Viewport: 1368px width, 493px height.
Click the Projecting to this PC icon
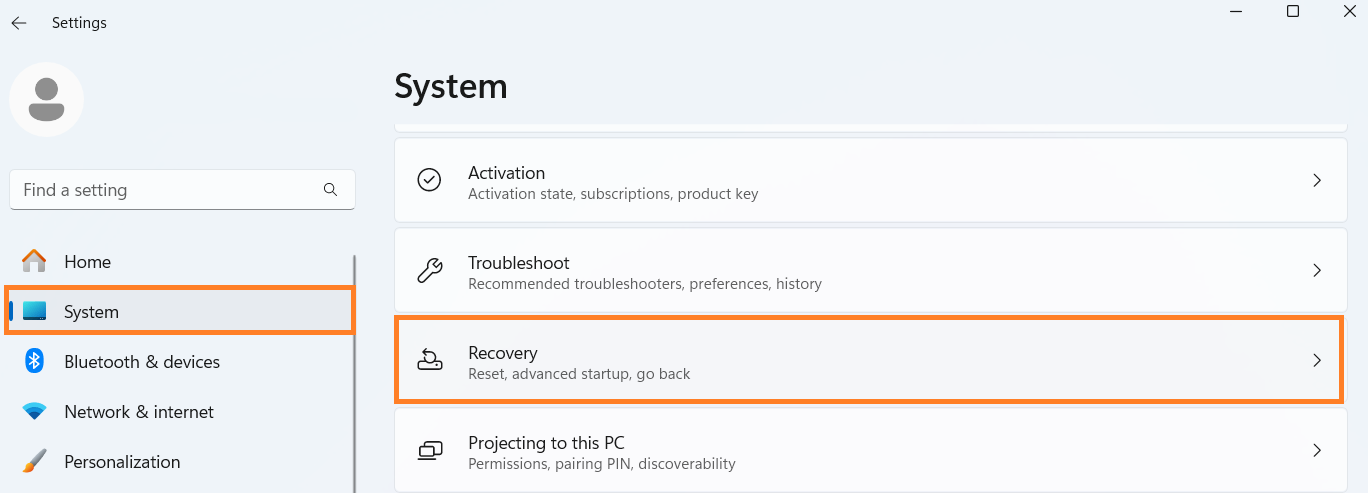click(x=429, y=451)
